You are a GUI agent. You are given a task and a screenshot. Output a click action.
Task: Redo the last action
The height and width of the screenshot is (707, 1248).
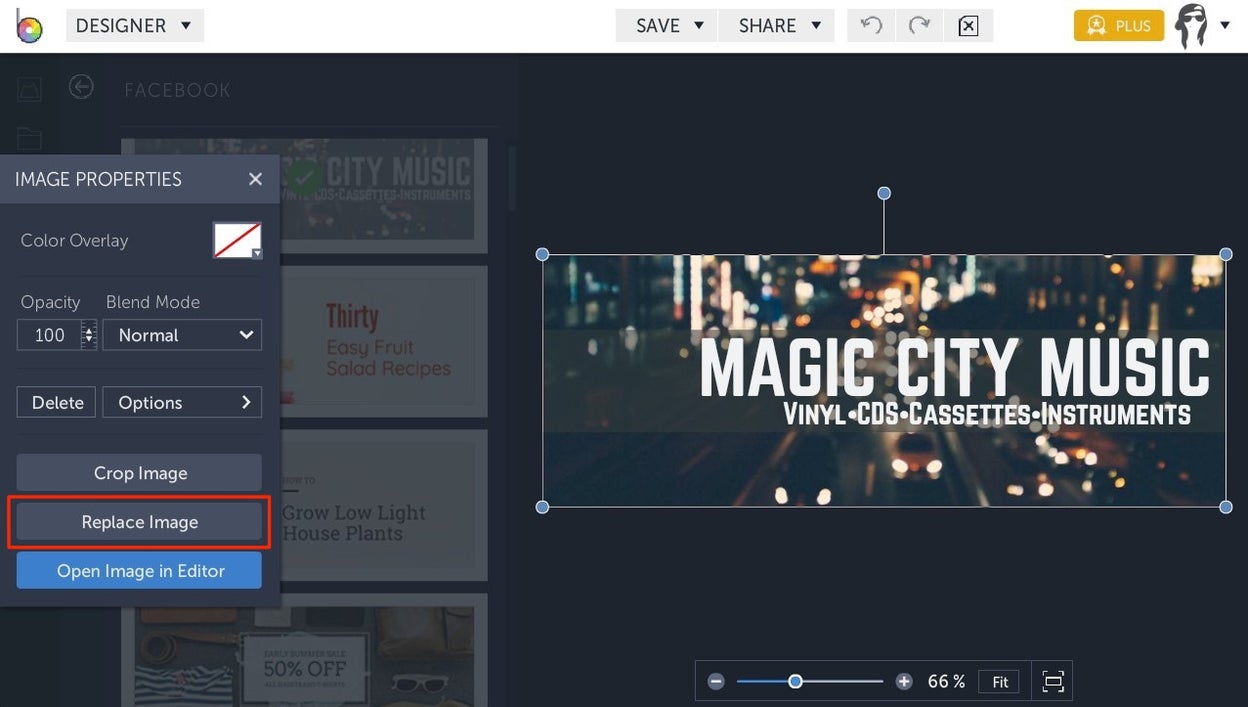(918, 26)
